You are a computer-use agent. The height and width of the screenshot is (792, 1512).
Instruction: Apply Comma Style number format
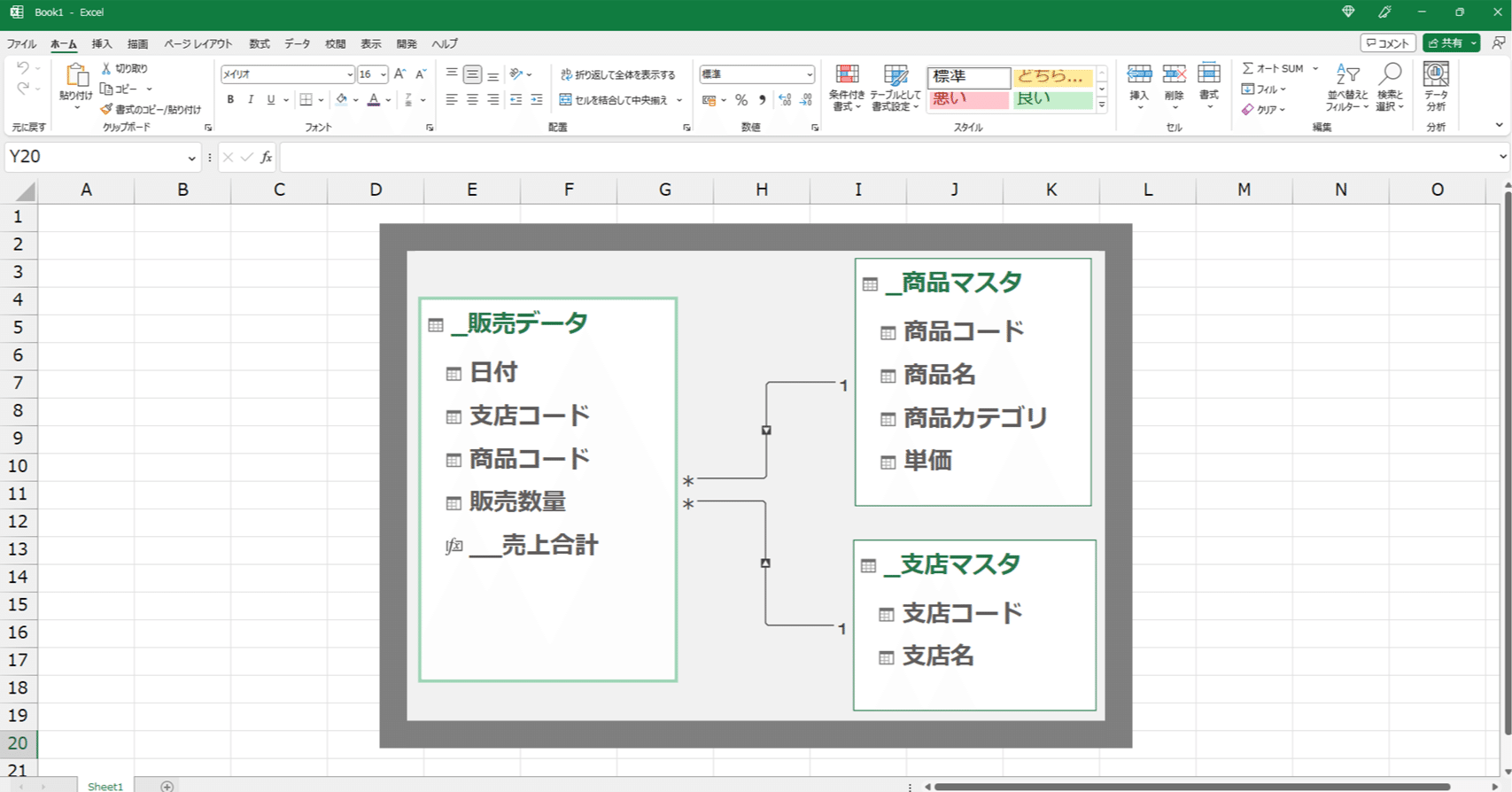point(762,100)
